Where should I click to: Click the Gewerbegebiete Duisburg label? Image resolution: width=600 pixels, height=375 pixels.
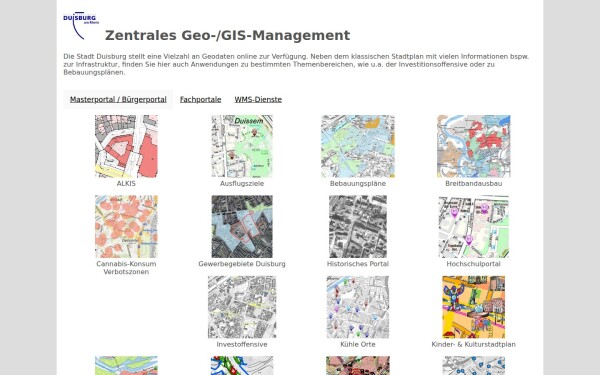click(242, 264)
